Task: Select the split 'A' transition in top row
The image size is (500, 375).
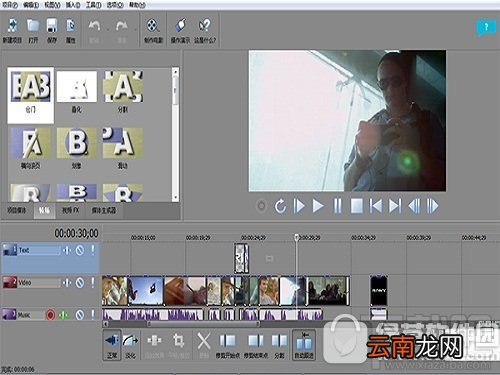Action: tap(123, 87)
